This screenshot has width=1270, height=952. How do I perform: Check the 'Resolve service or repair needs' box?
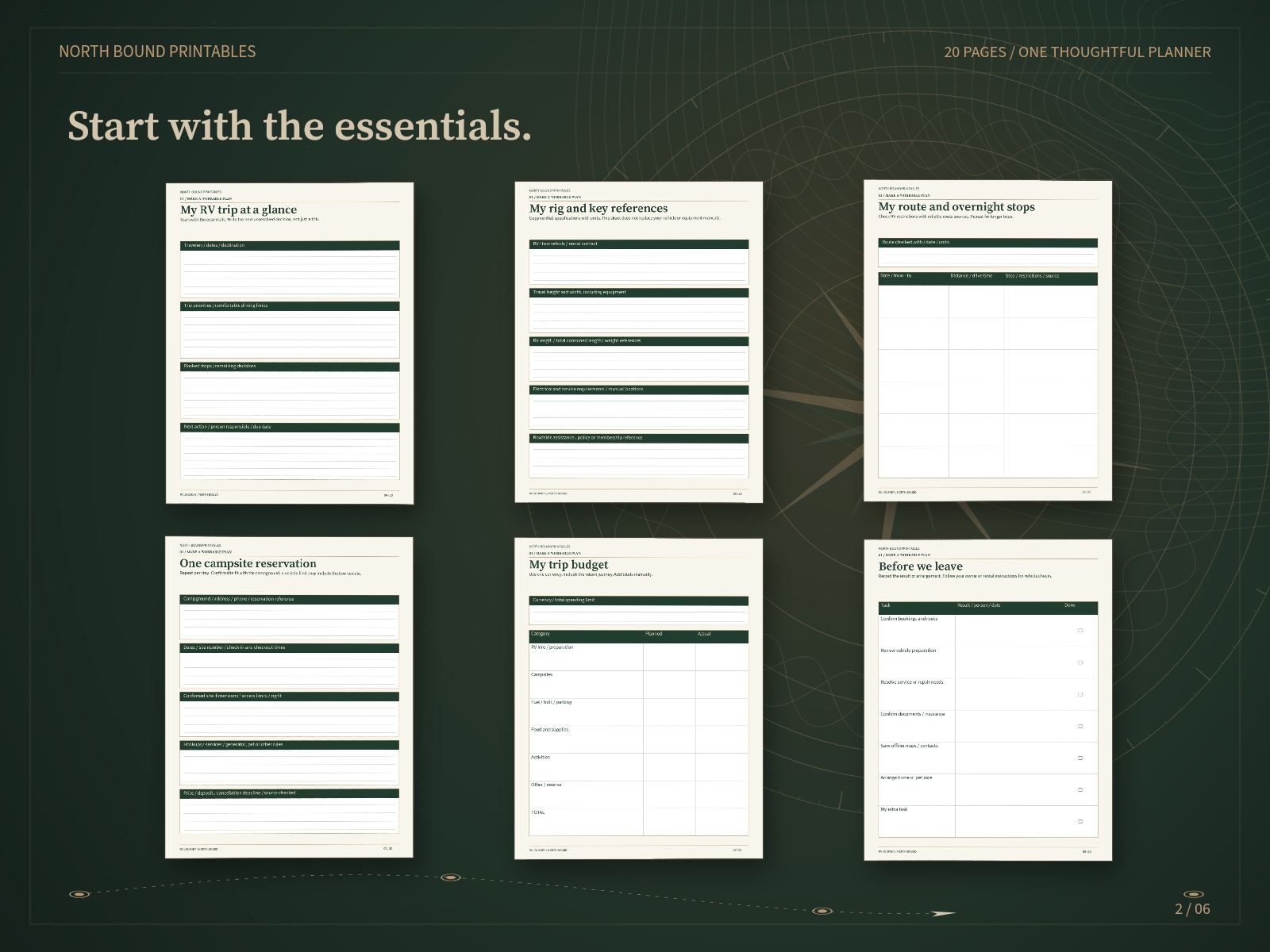(1079, 694)
